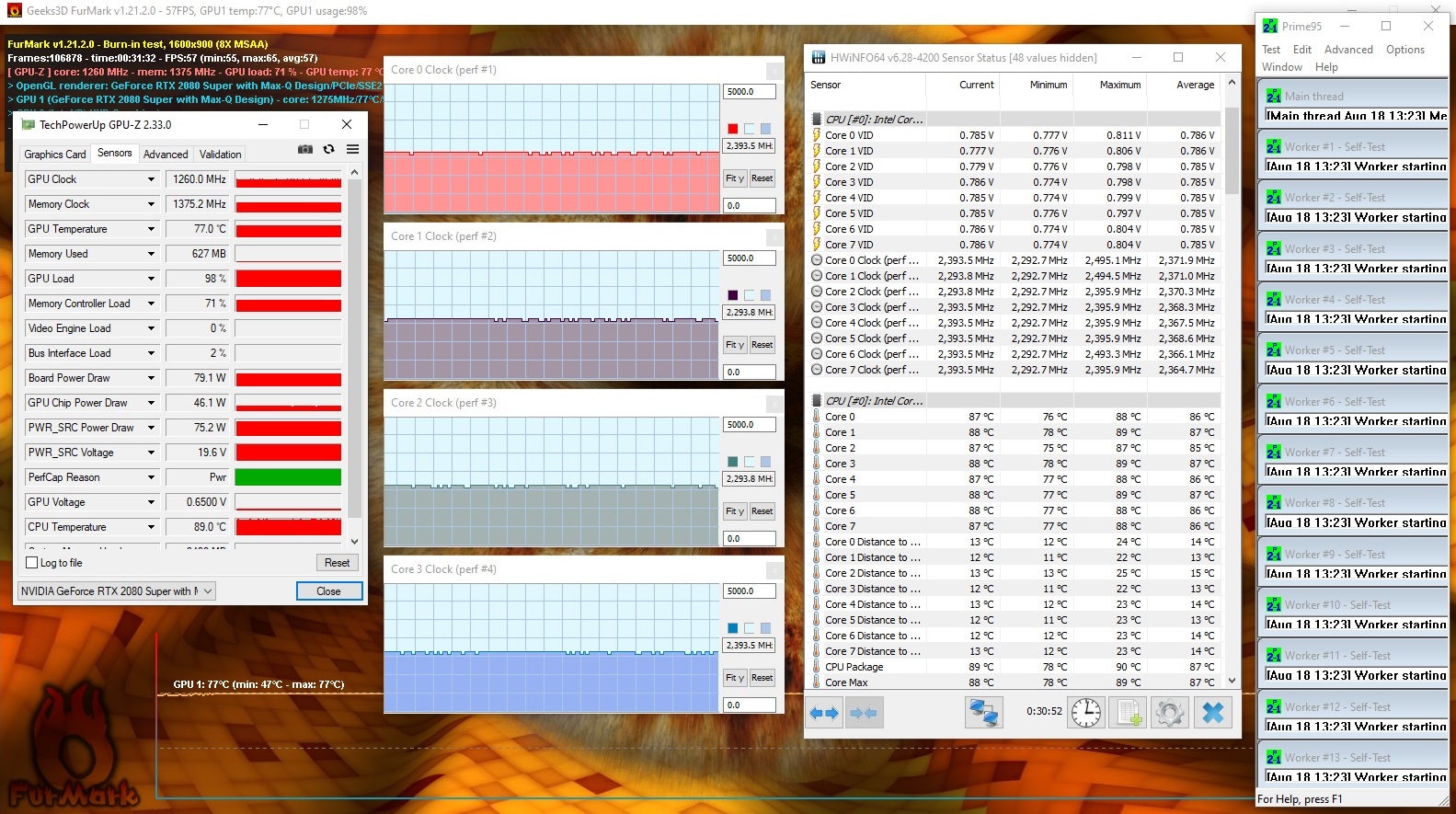Open the Prime95 Window menu
Viewport: 1456px width, 814px height.
coord(1282,67)
